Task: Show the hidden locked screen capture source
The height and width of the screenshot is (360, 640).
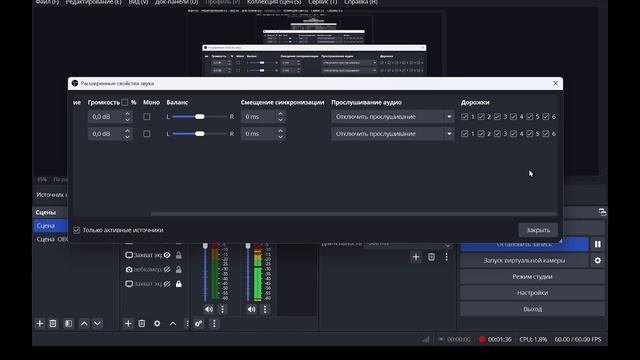Action: coord(167,284)
